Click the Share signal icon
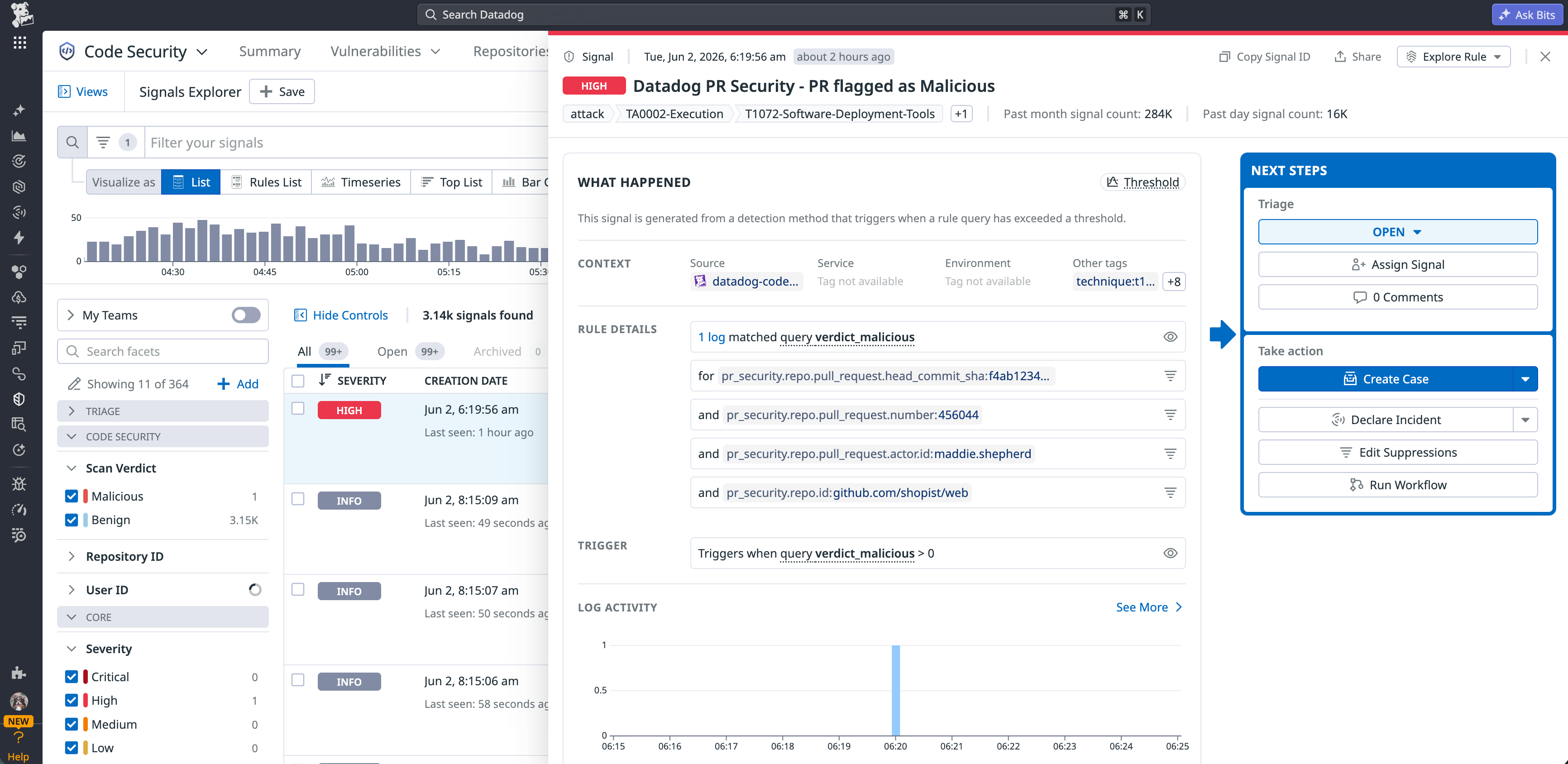Image resolution: width=1568 pixels, height=764 pixels. 1340,57
